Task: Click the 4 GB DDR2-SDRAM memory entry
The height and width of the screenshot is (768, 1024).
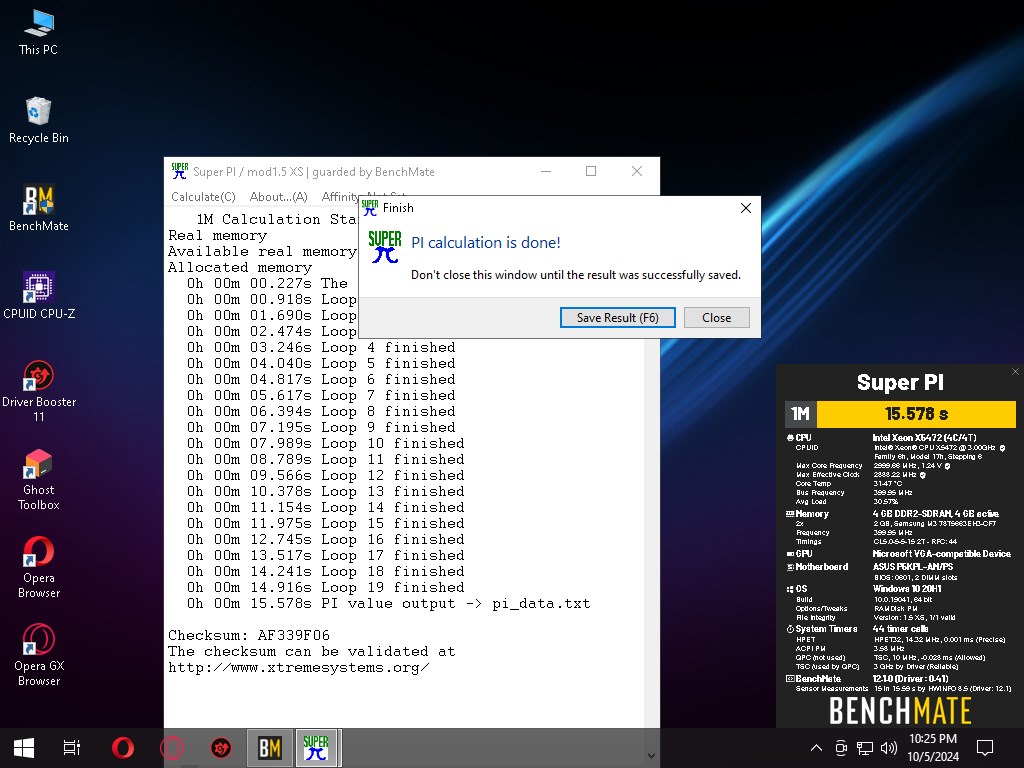Action: 935,514
